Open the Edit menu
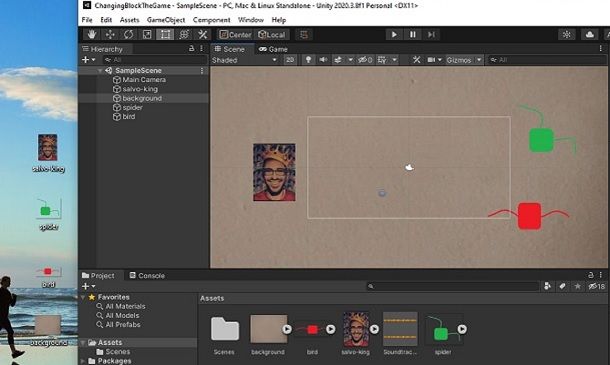Viewport: 610px width, 365px height. (x=106, y=20)
